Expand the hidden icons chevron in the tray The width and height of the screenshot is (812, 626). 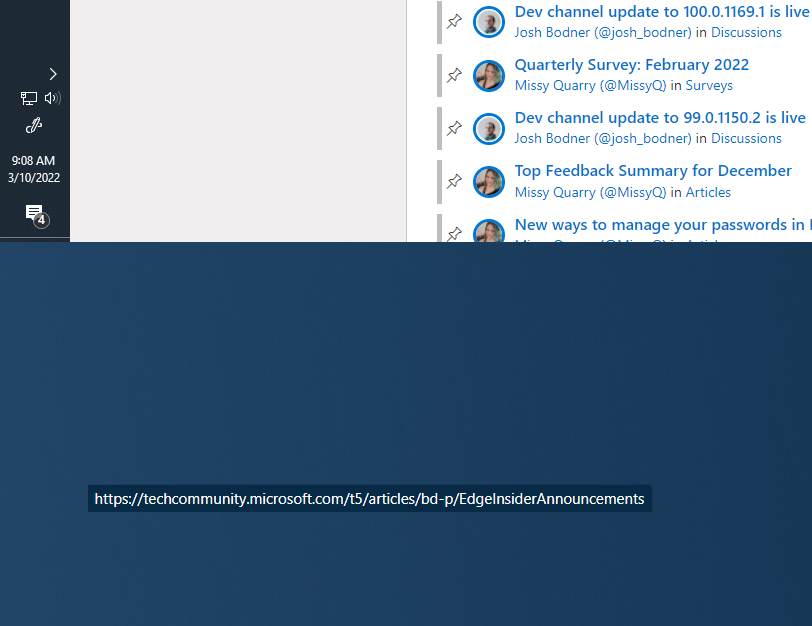click(52, 74)
